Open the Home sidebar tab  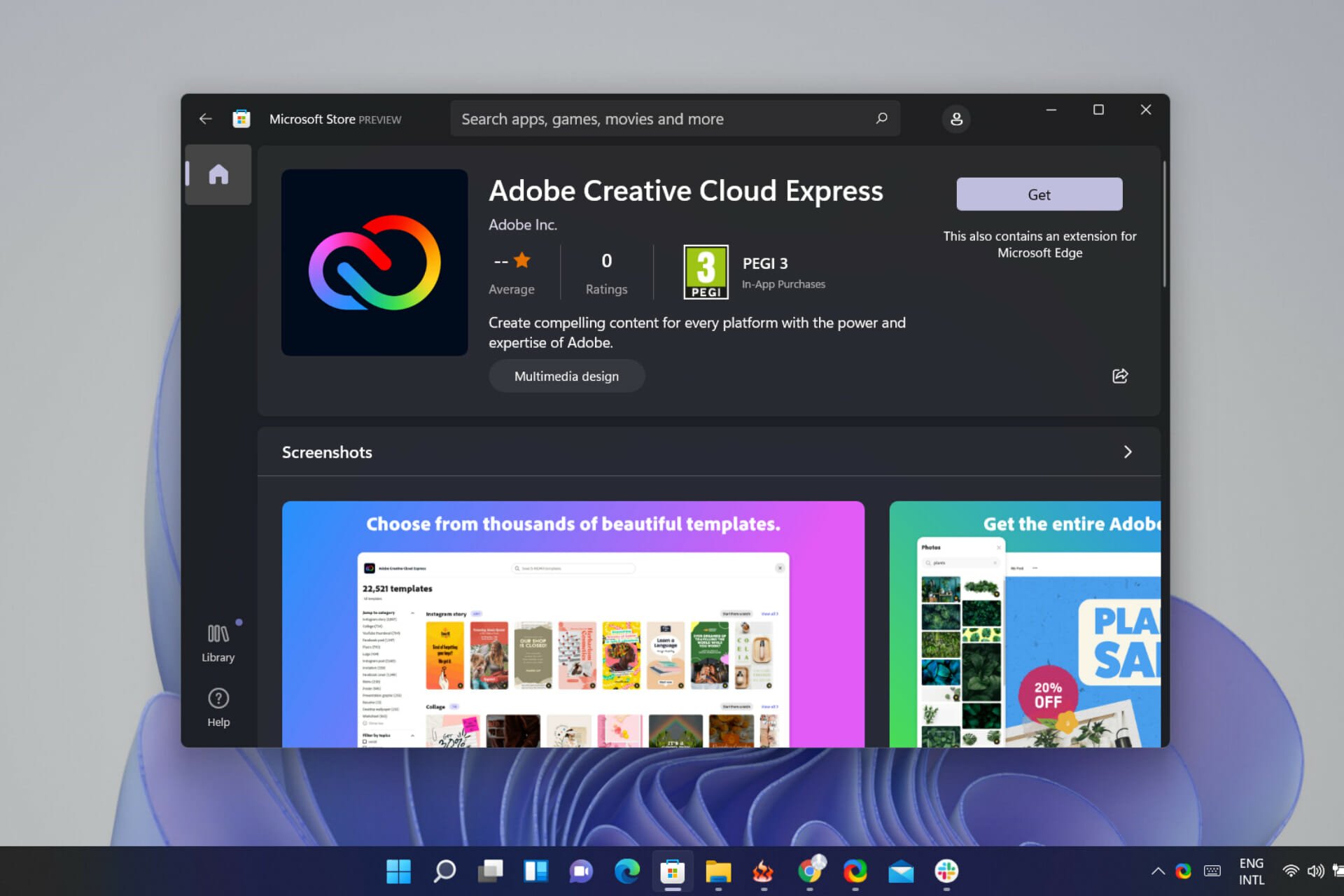click(218, 174)
